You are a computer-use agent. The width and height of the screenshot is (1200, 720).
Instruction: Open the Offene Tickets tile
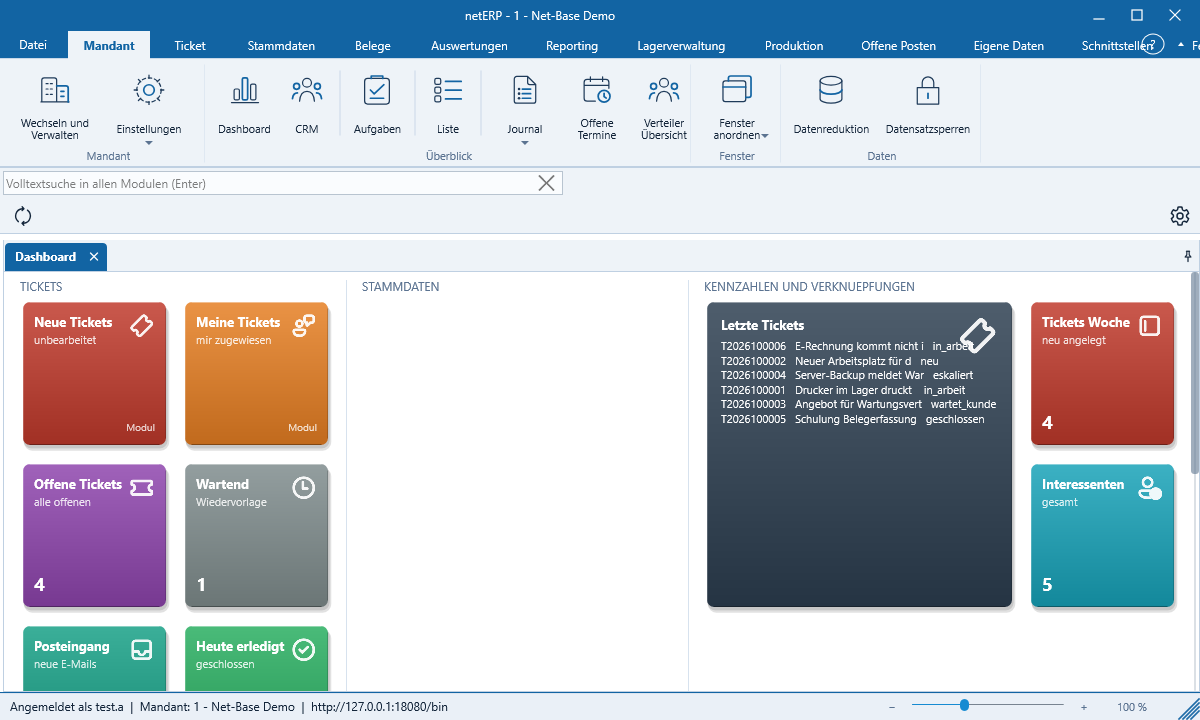pyautogui.click(x=95, y=536)
